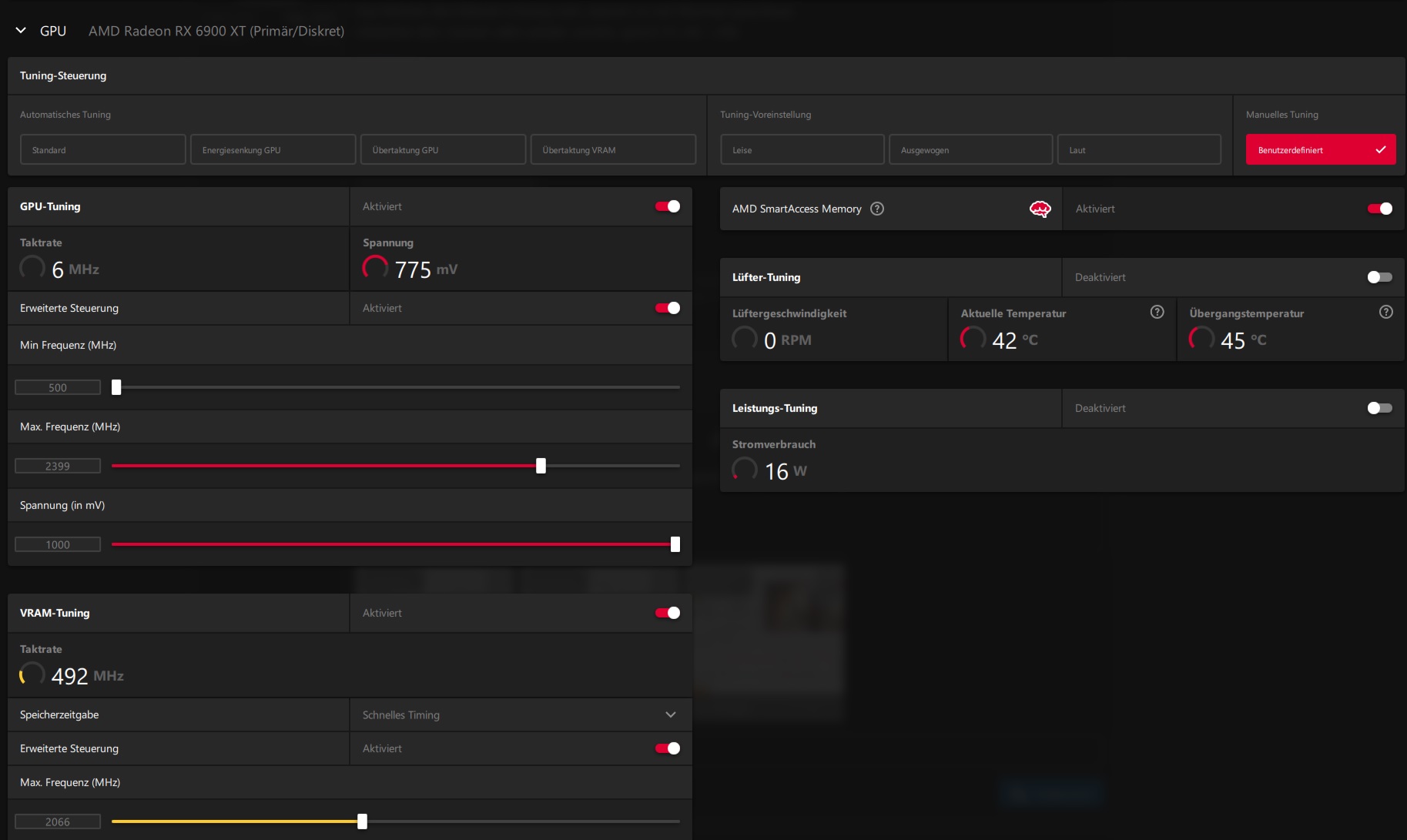Click the 42 °C current temperature value
Screen dimensions: 1407x840
(x=1015, y=340)
